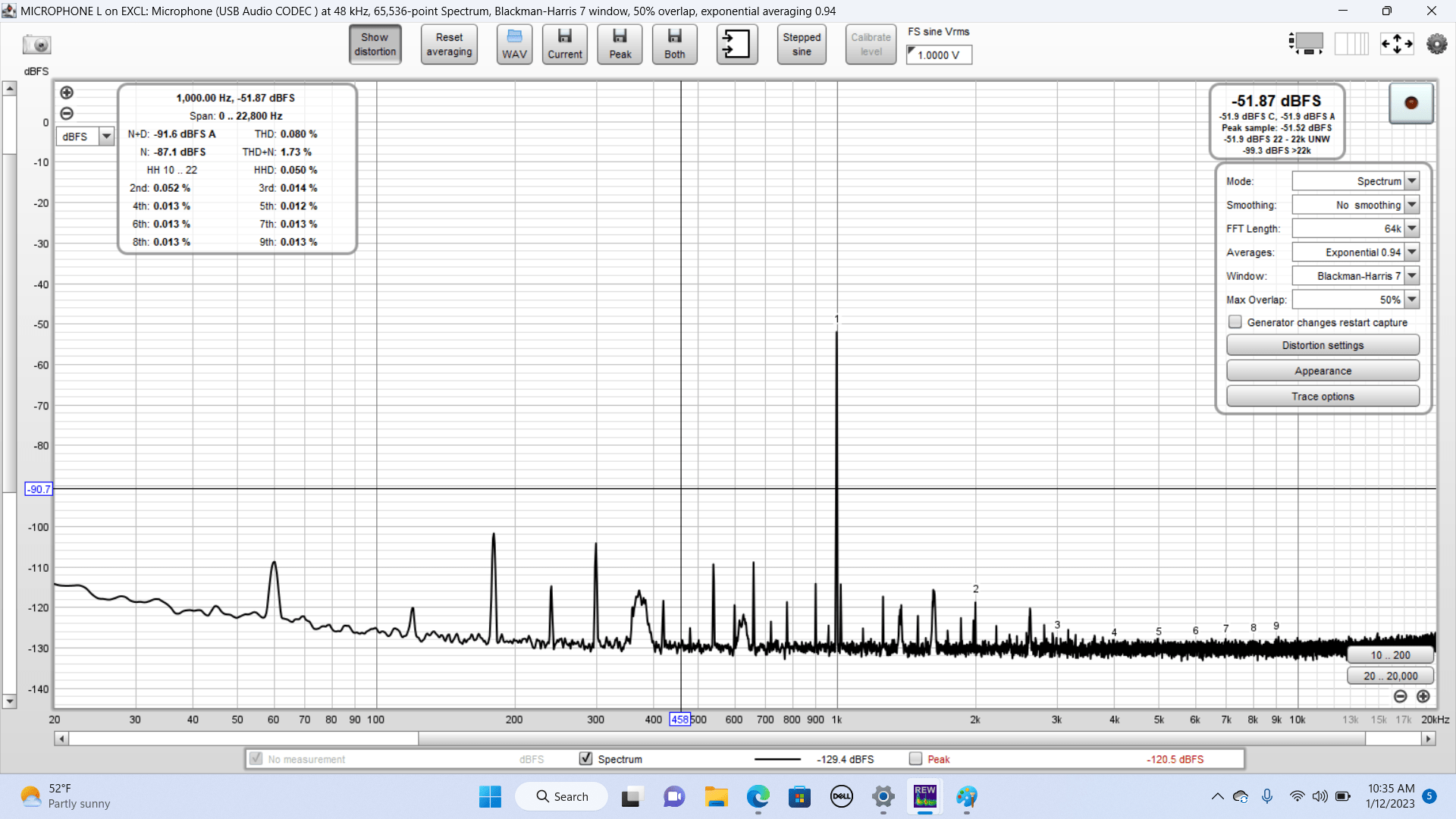The height and width of the screenshot is (819, 1456).
Task: Open Microsoft Store from taskbar
Action: 799,796
